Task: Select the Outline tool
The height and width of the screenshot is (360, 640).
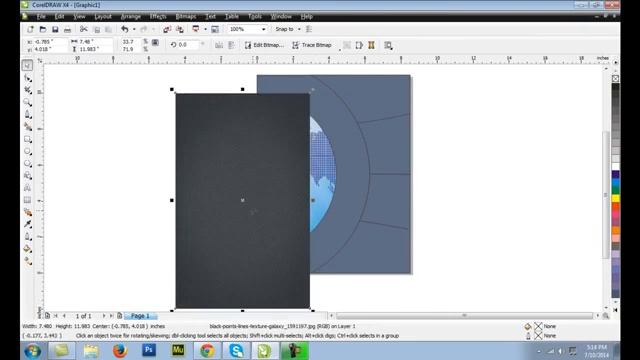Action: (x=27, y=236)
